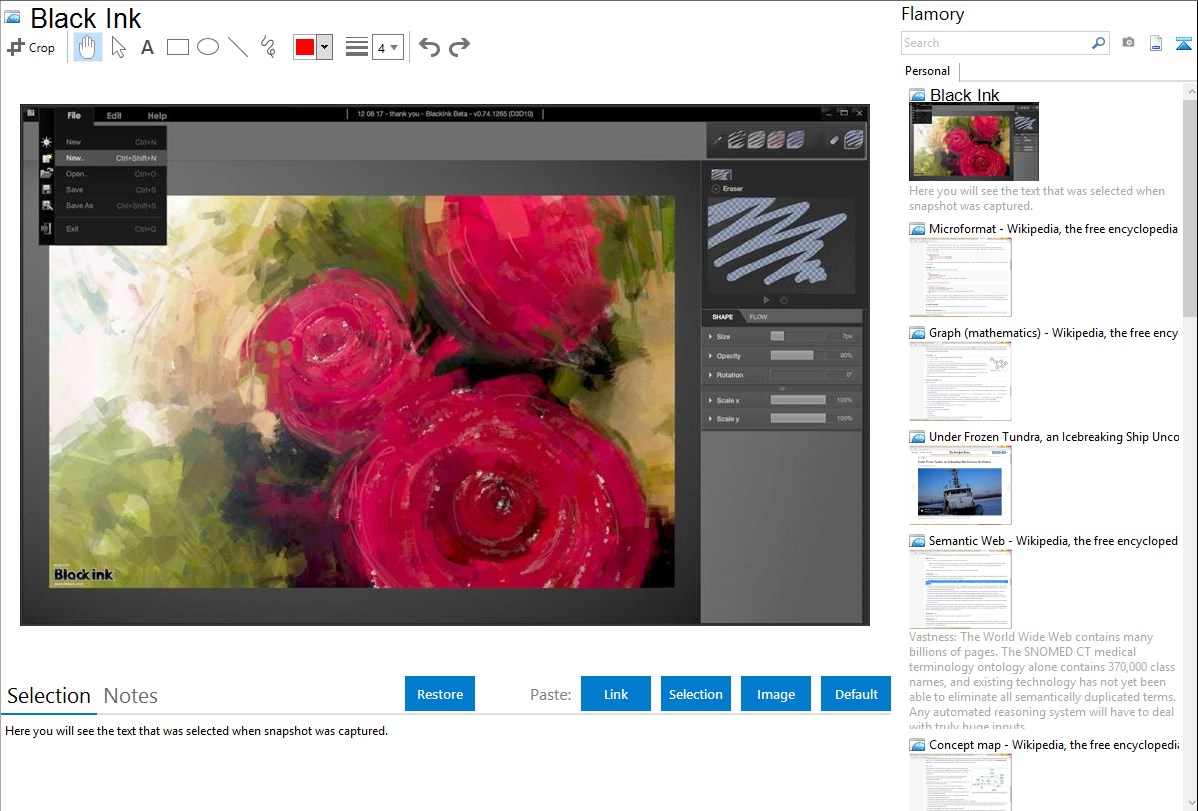Switch to the Personal tab
The width and height of the screenshot is (1198, 811).
coord(928,71)
